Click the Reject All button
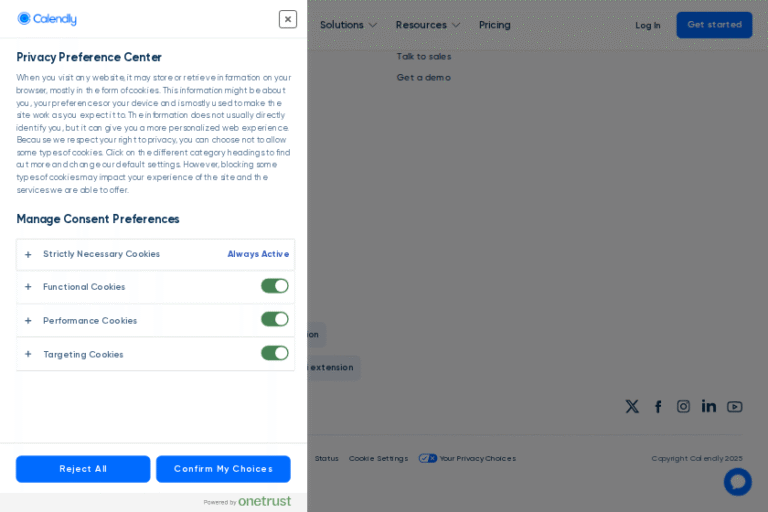Viewport: 768px width, 512px height. pos(83,469)
